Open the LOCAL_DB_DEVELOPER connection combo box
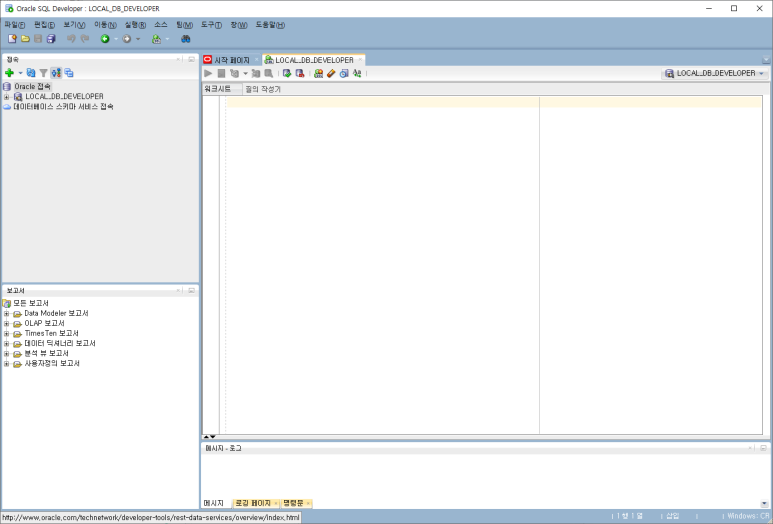Screen dimensions: 773x524 point(715,73)
